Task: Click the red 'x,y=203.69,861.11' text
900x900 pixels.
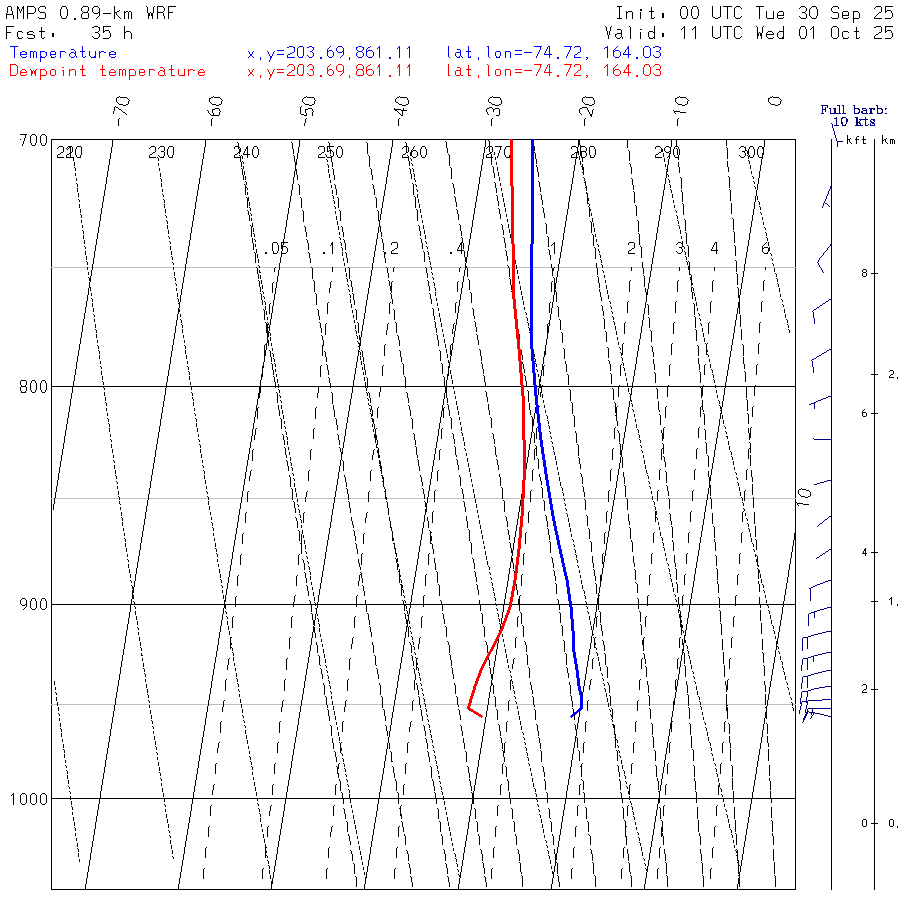Action: coord(329,71)
